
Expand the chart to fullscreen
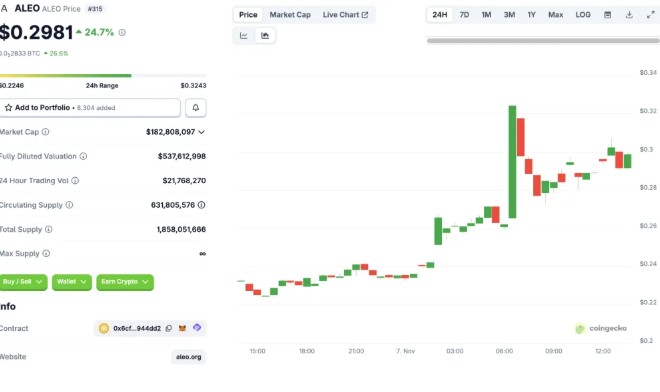click(x=650, y=15)
